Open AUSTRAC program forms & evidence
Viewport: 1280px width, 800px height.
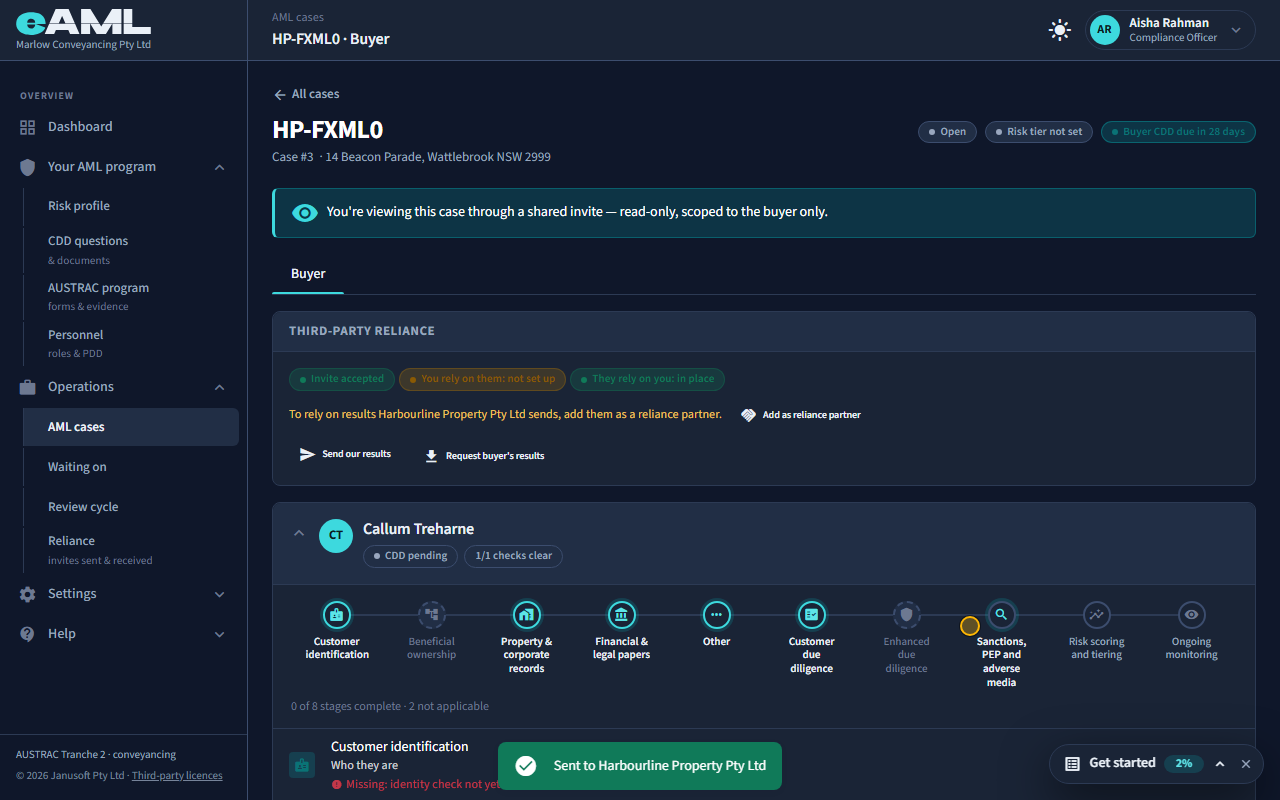[x=131, y=296]
